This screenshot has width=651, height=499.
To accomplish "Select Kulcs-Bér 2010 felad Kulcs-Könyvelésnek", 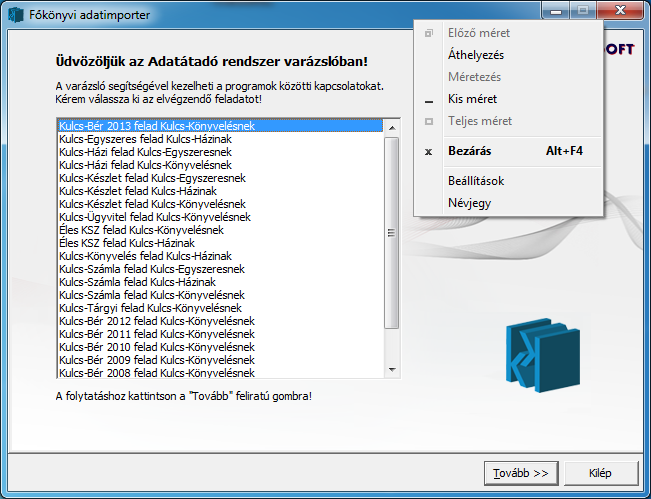I will tap(220, 347).
